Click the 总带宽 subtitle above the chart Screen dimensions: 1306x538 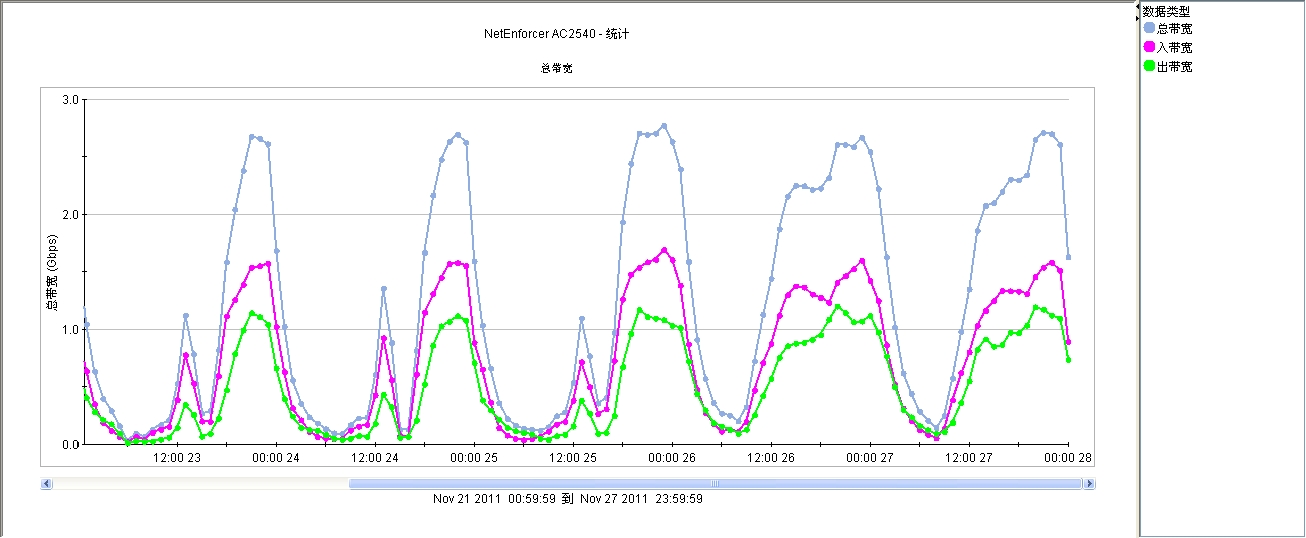[556, 69]
